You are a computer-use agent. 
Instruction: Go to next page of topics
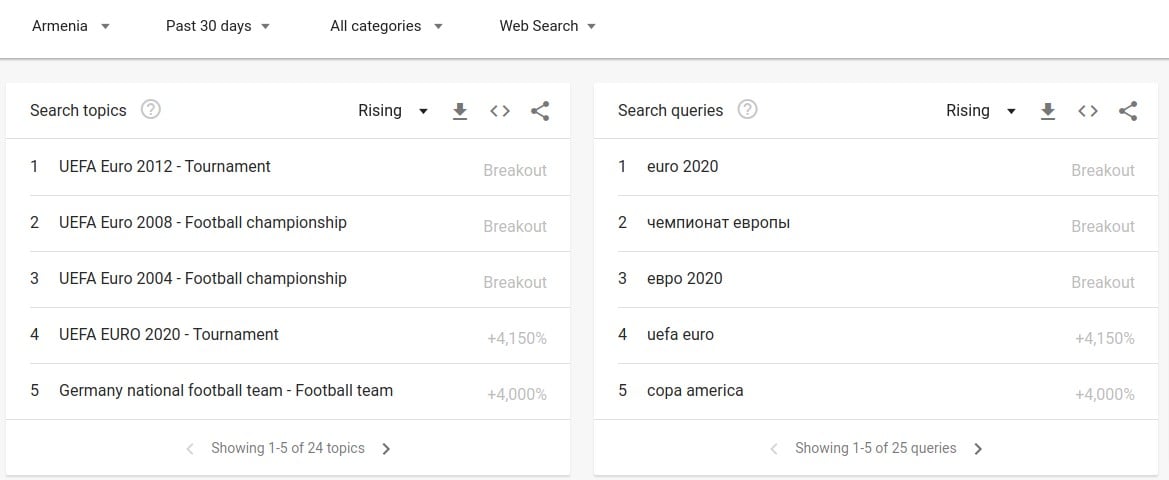[387, 449]
